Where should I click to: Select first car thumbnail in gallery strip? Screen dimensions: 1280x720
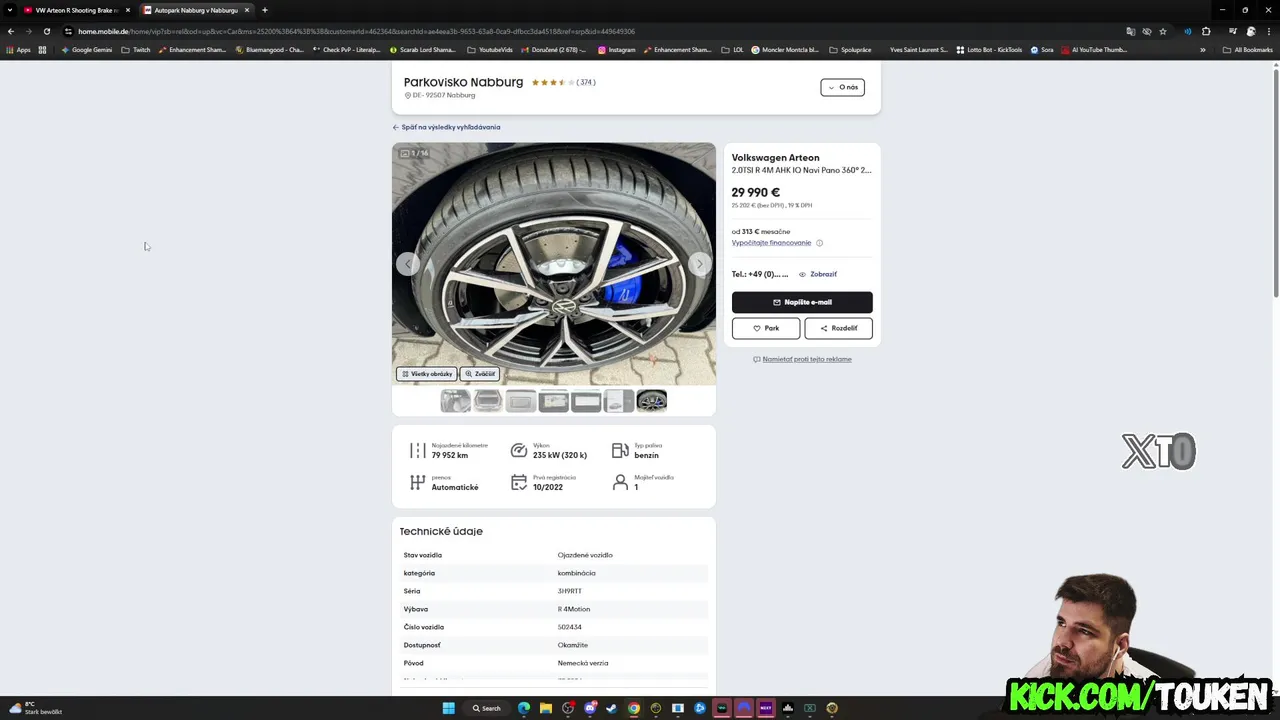pos(455,401)
